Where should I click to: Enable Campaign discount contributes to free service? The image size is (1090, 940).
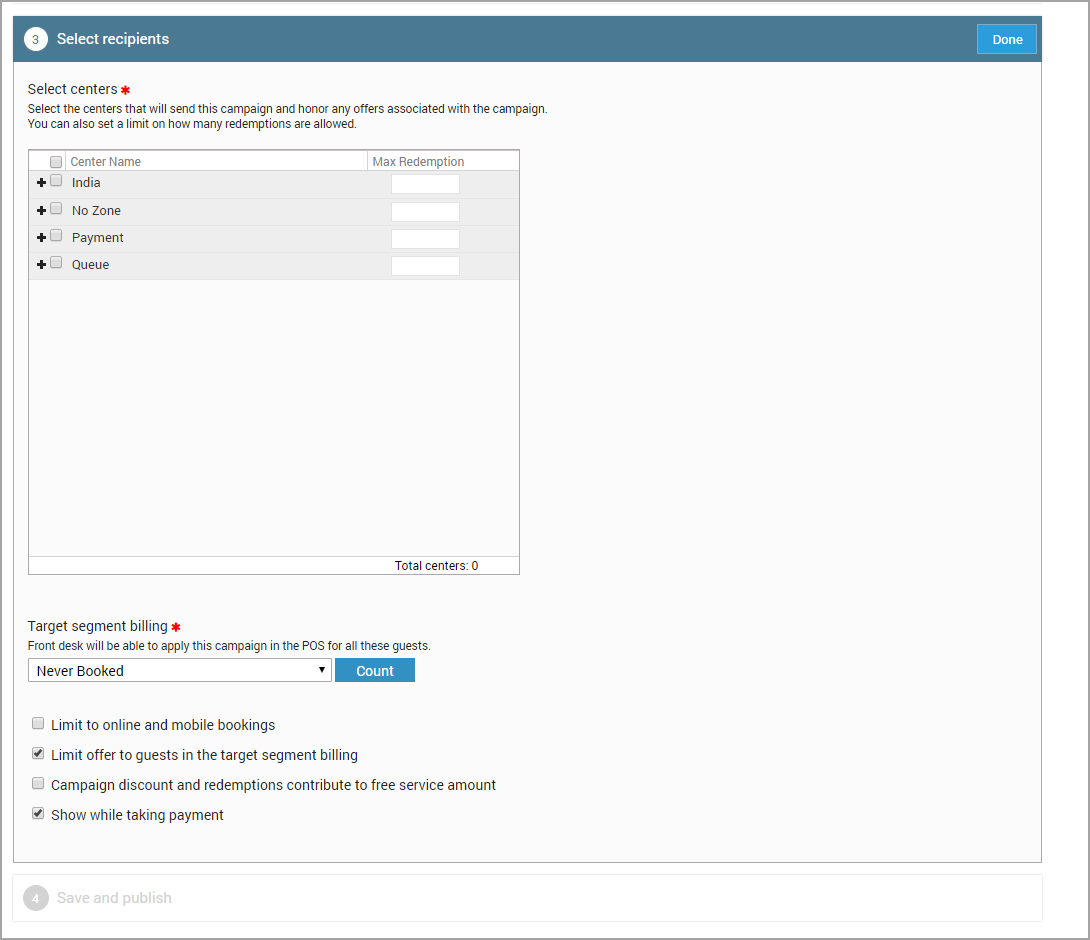(x=38, y=784)
